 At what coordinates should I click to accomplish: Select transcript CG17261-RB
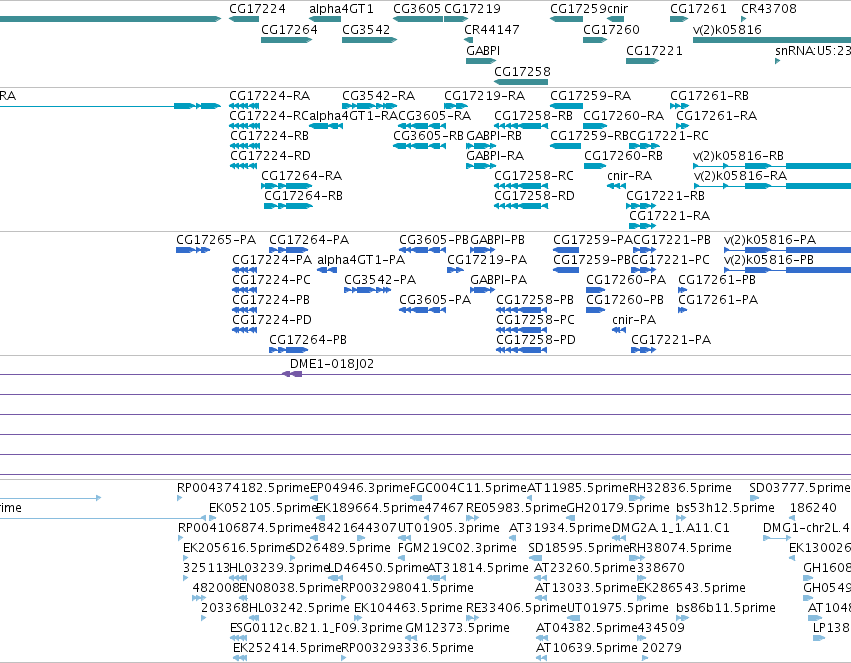679,106
